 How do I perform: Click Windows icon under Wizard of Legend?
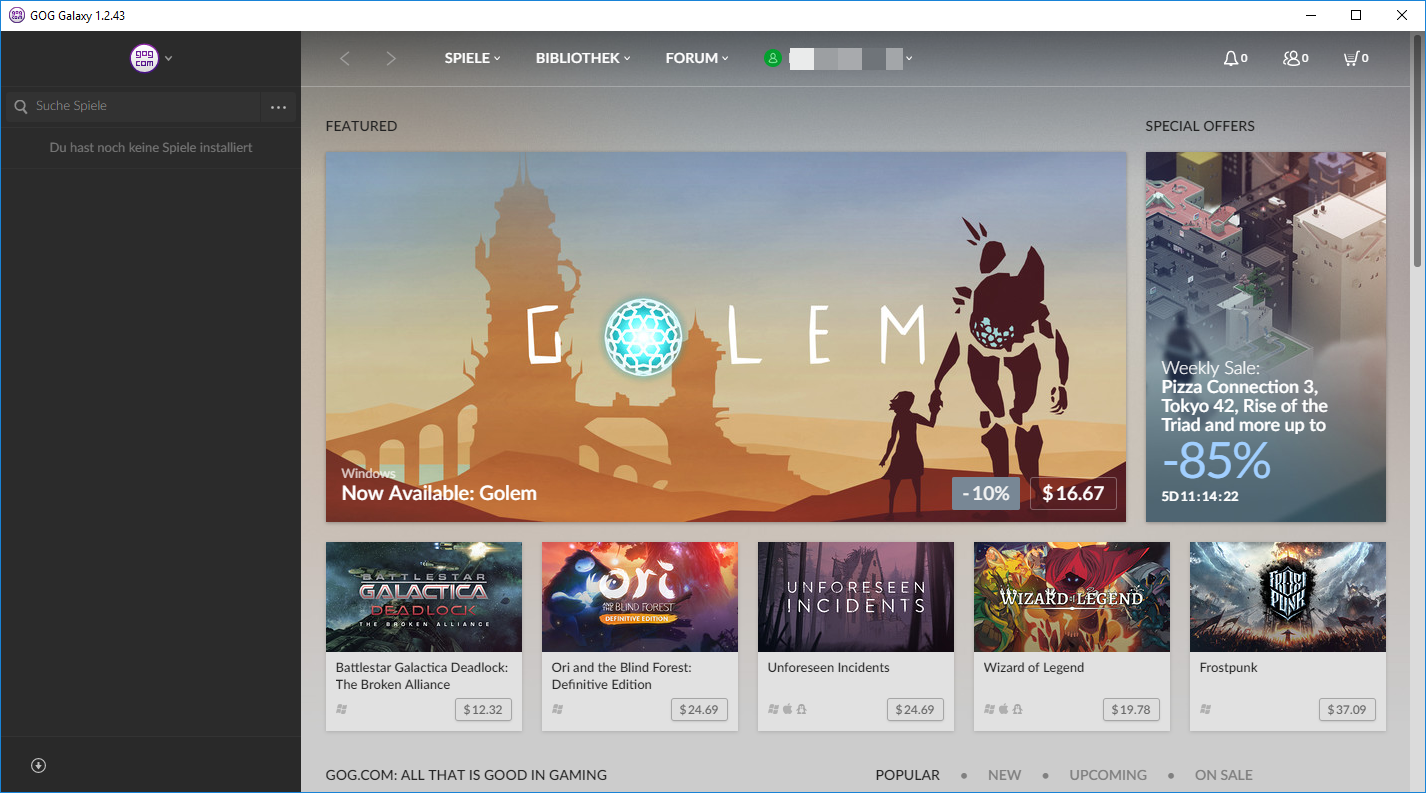click(x=989, y=709)
